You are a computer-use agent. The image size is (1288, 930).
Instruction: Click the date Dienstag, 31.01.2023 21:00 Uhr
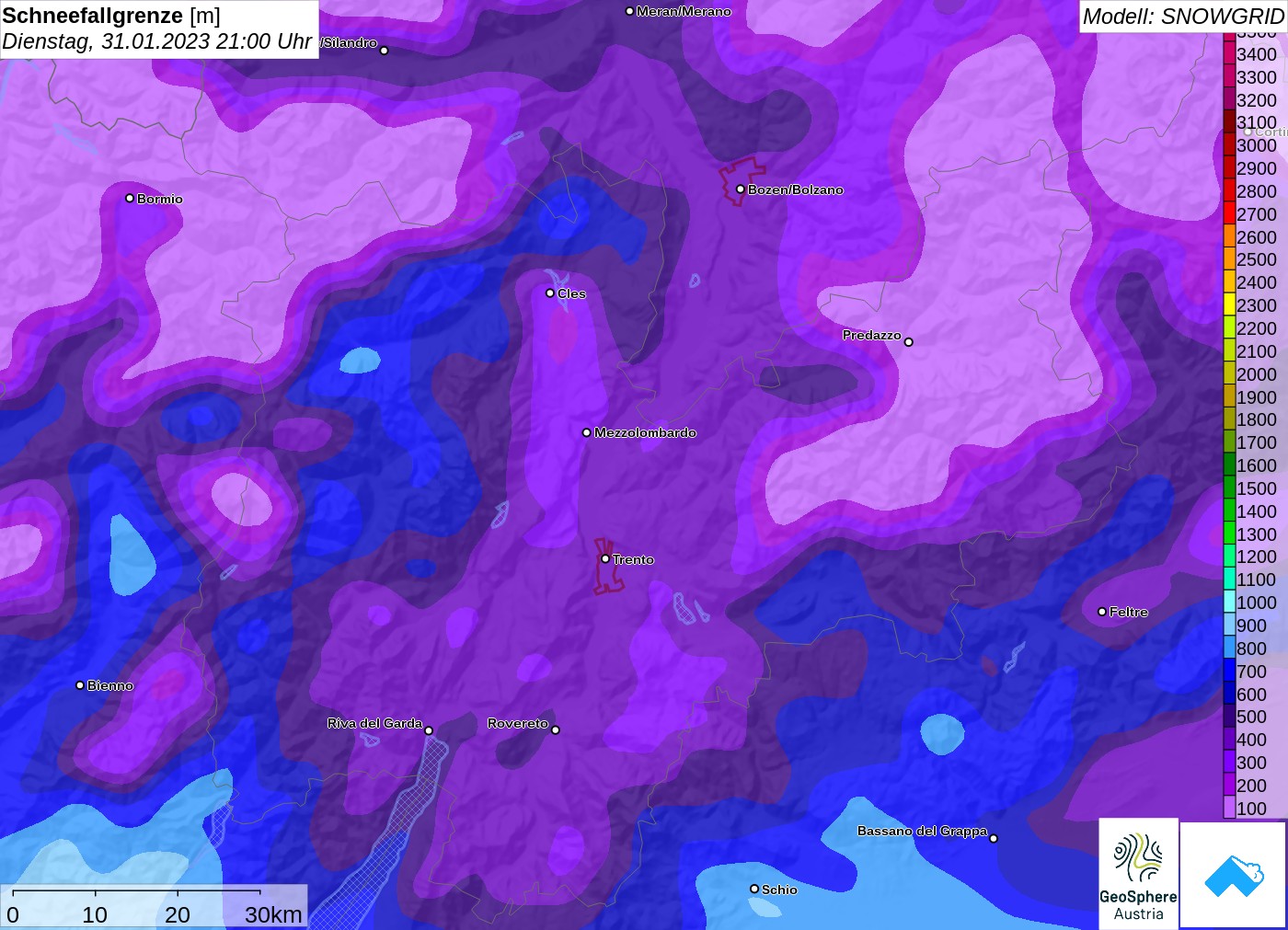[157, 41]
